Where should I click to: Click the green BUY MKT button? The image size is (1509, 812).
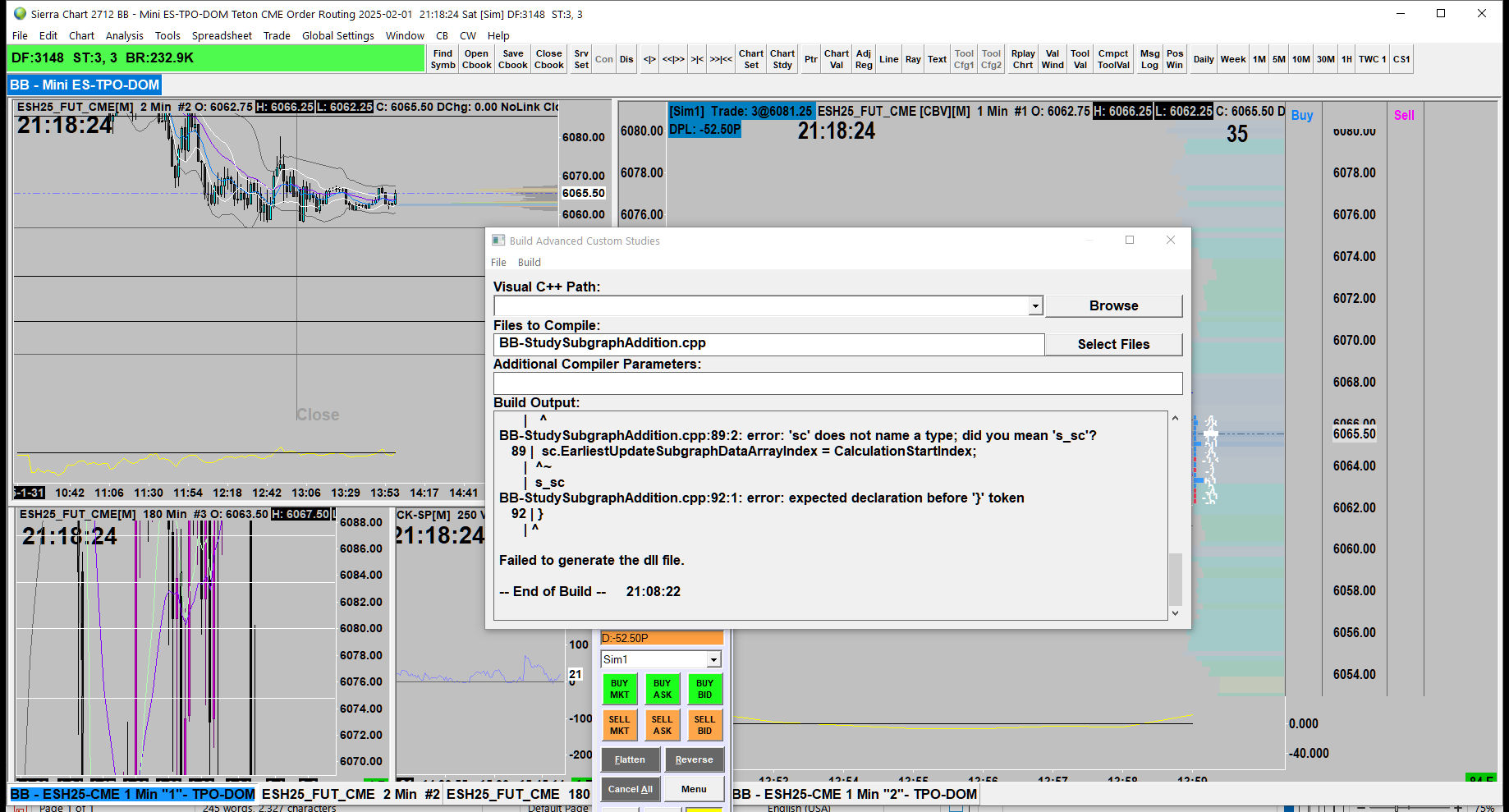[619, 689]
